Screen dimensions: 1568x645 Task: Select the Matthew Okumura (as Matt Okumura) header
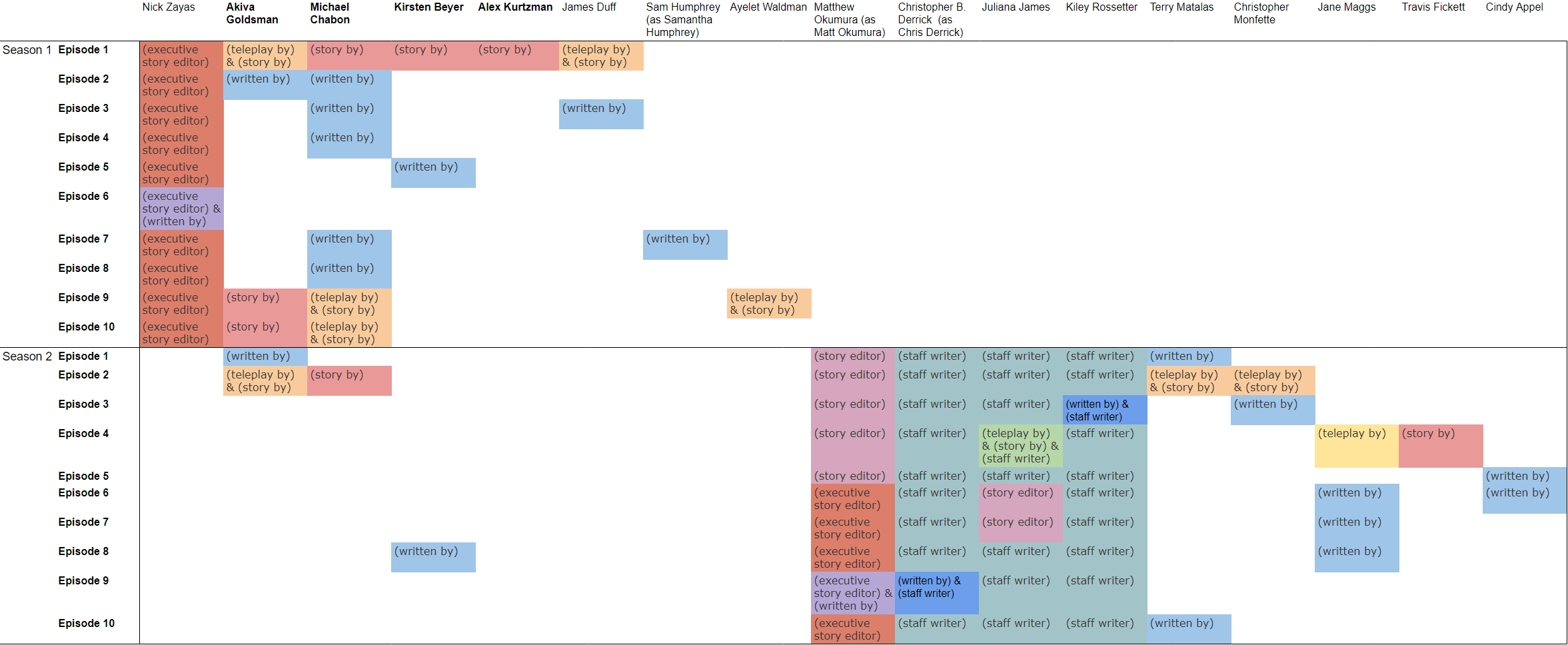[x=850, y=20]
